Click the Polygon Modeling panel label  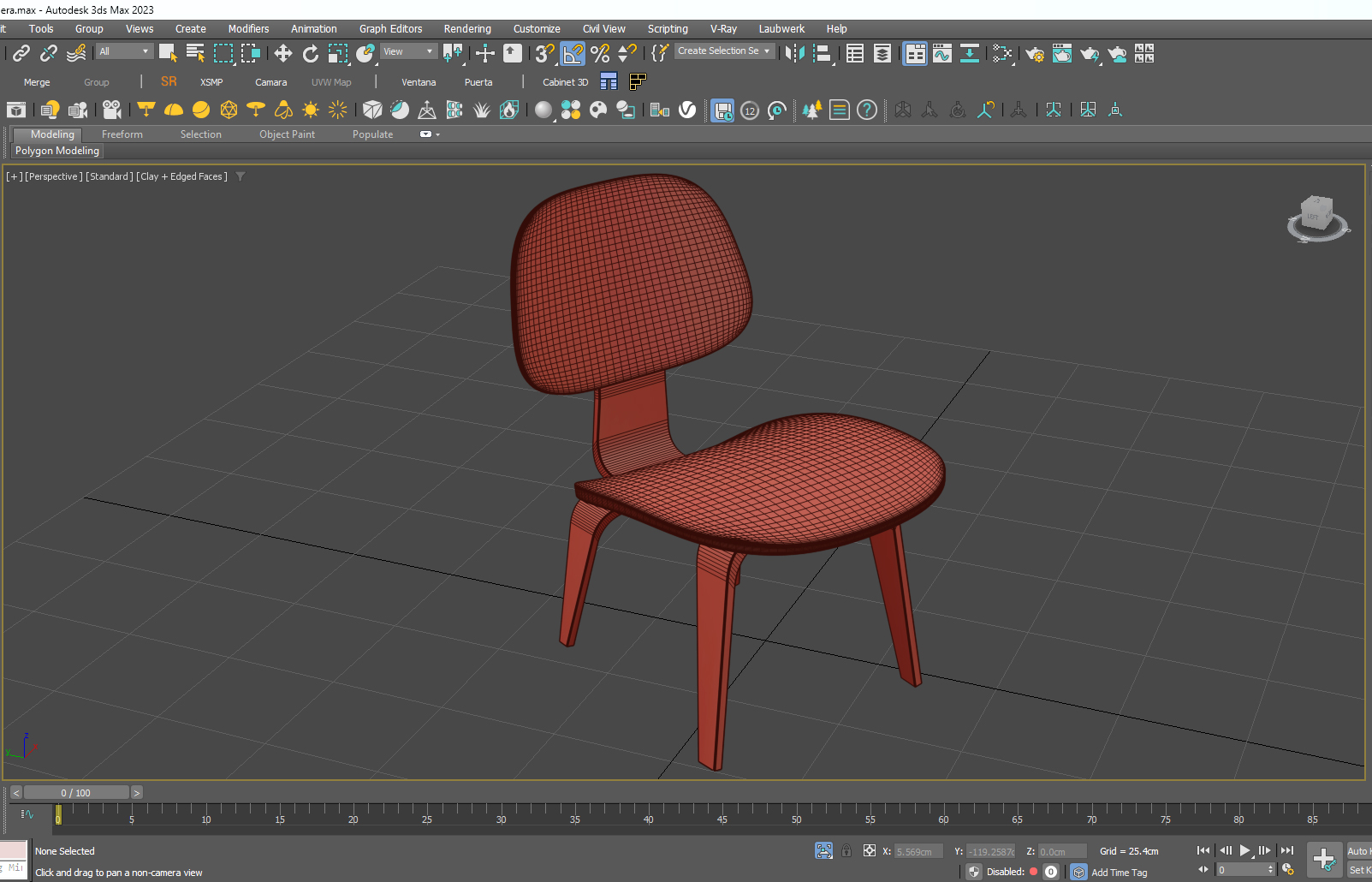point(57,151)
